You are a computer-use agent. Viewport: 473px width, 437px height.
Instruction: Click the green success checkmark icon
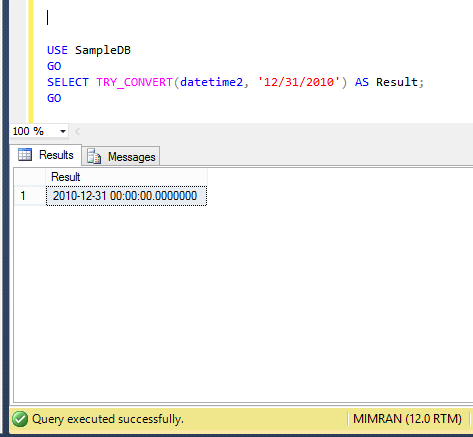pos(20,419)
